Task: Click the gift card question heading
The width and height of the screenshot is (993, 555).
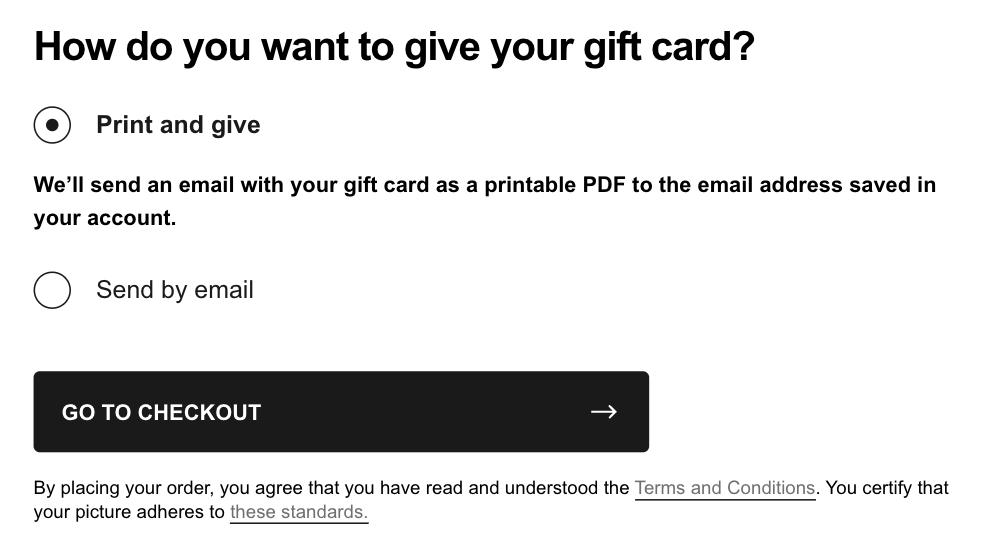Action: (x=394, y=48)
